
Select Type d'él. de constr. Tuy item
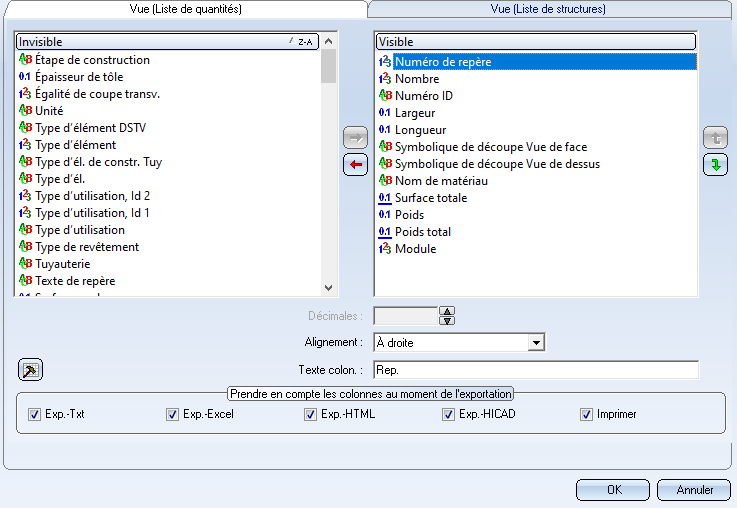[99, 162]
